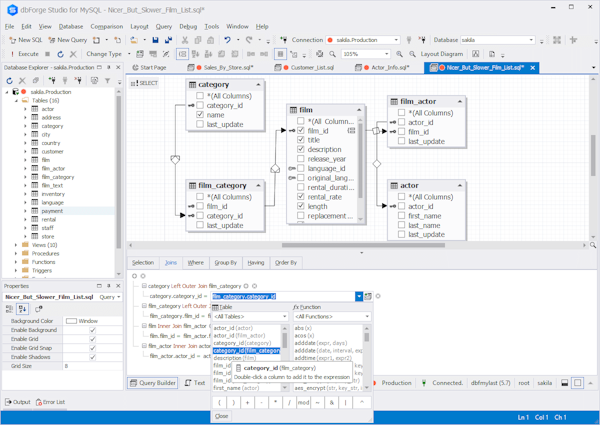Click the Background Color swatch

(71, 321)
